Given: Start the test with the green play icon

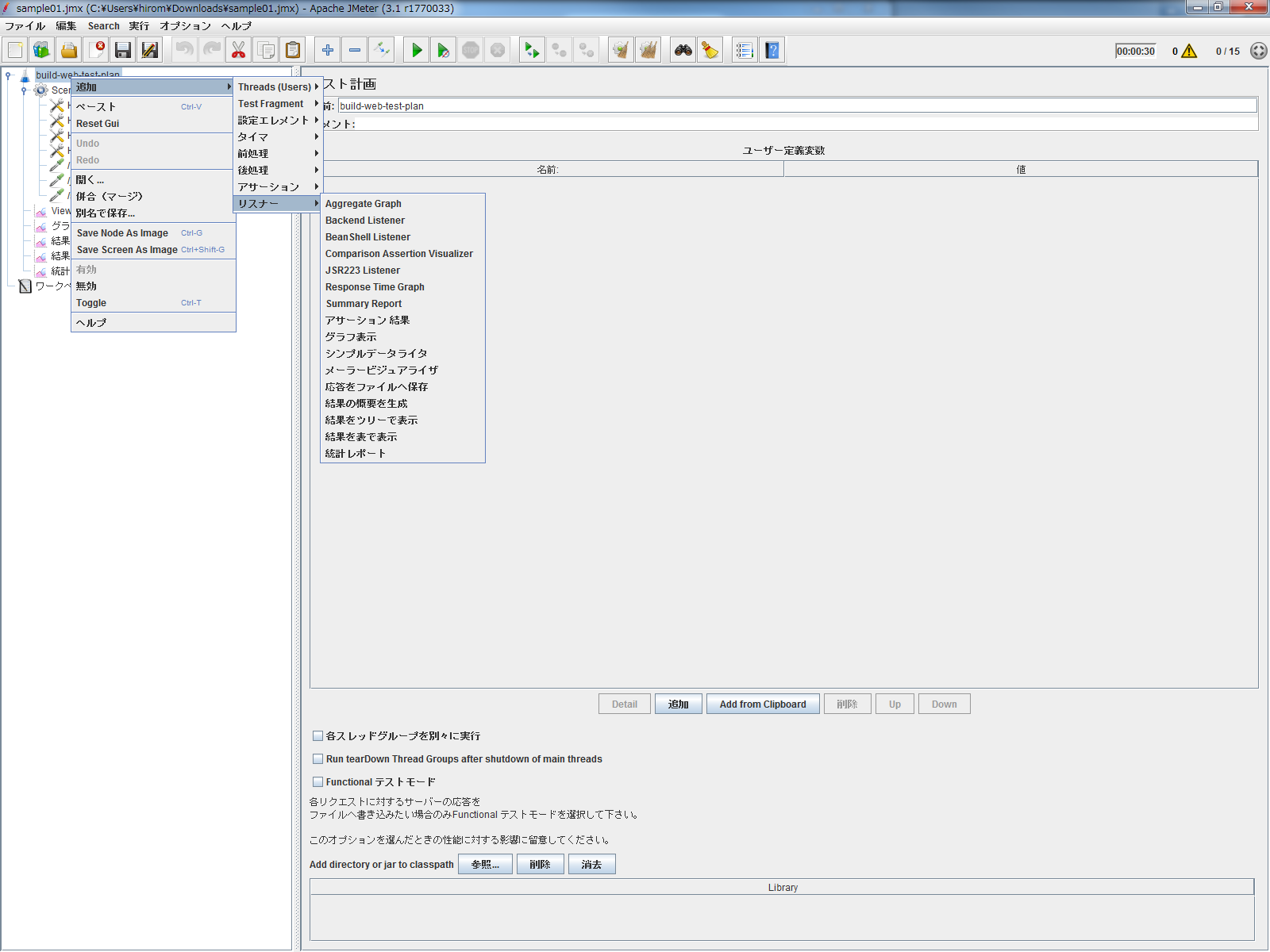Looking at the screenshot, I should tap(417, 50).
